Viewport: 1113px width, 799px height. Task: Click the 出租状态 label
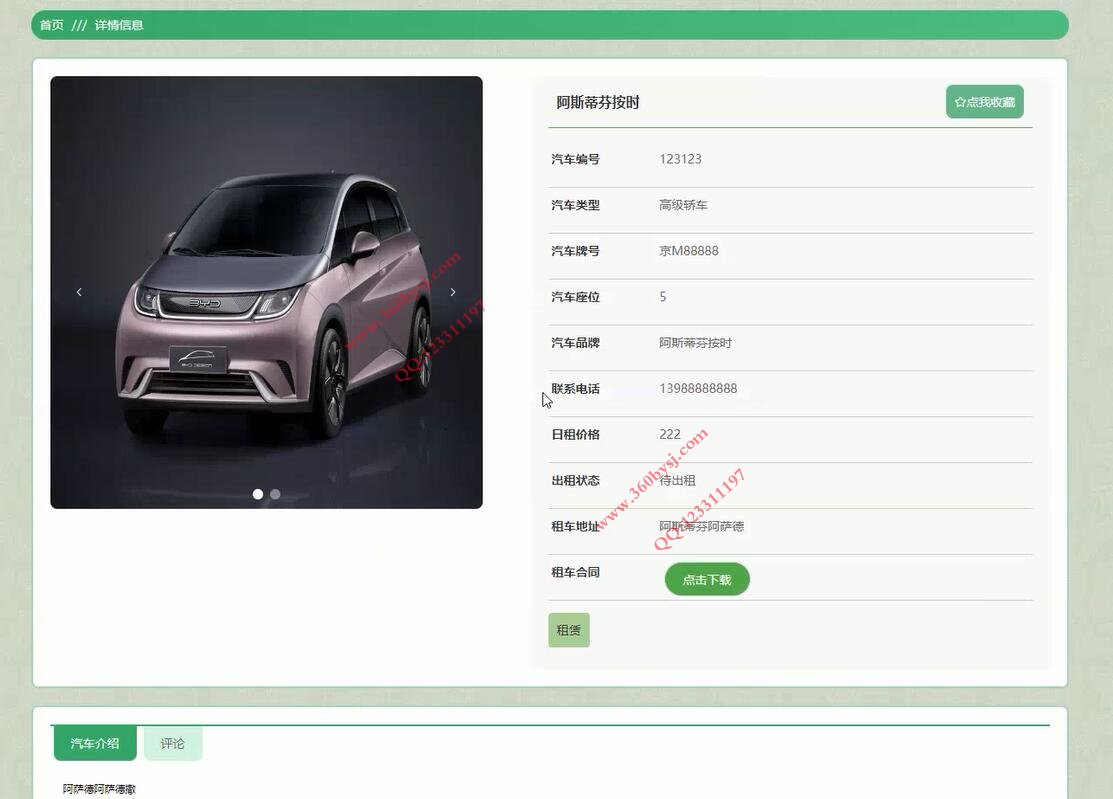coord(576,480)
